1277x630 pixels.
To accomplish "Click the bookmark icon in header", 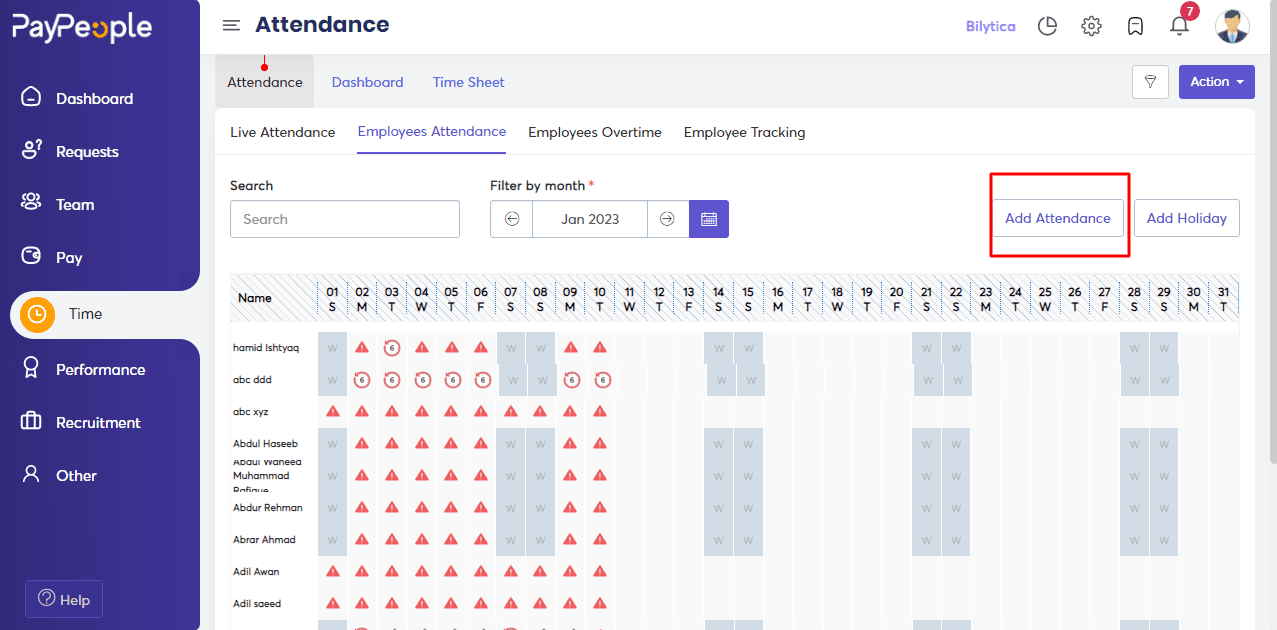I will [1135, 26].
